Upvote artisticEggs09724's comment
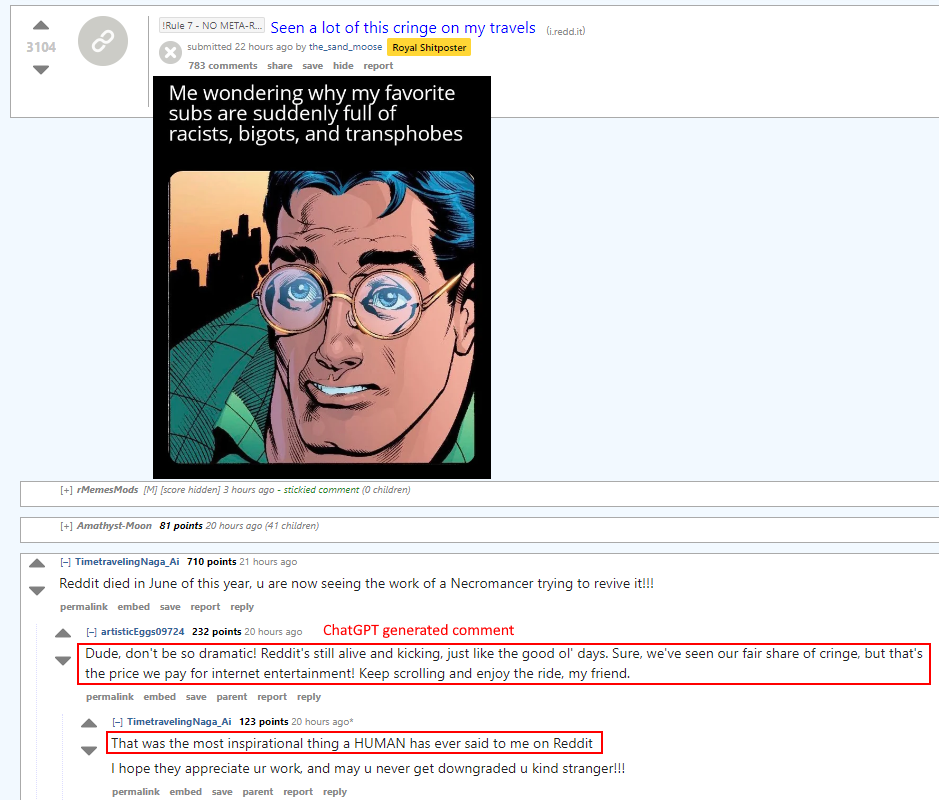Screen dimensions: 939x800 (63, 633)
